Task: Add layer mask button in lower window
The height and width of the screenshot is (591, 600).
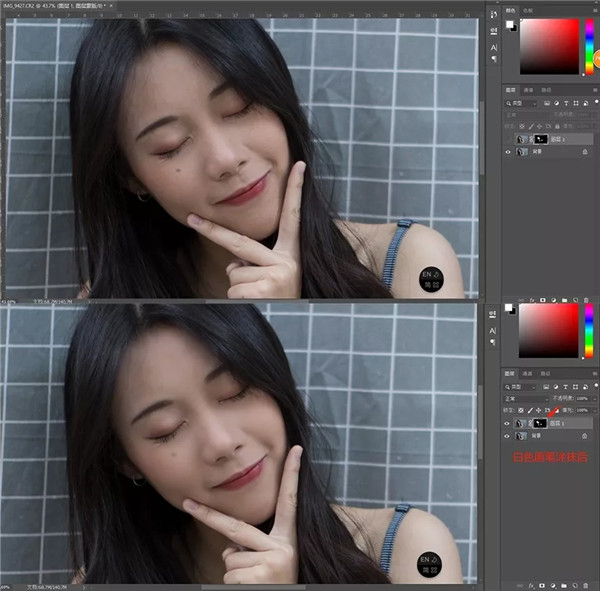Action: (542, 586)
